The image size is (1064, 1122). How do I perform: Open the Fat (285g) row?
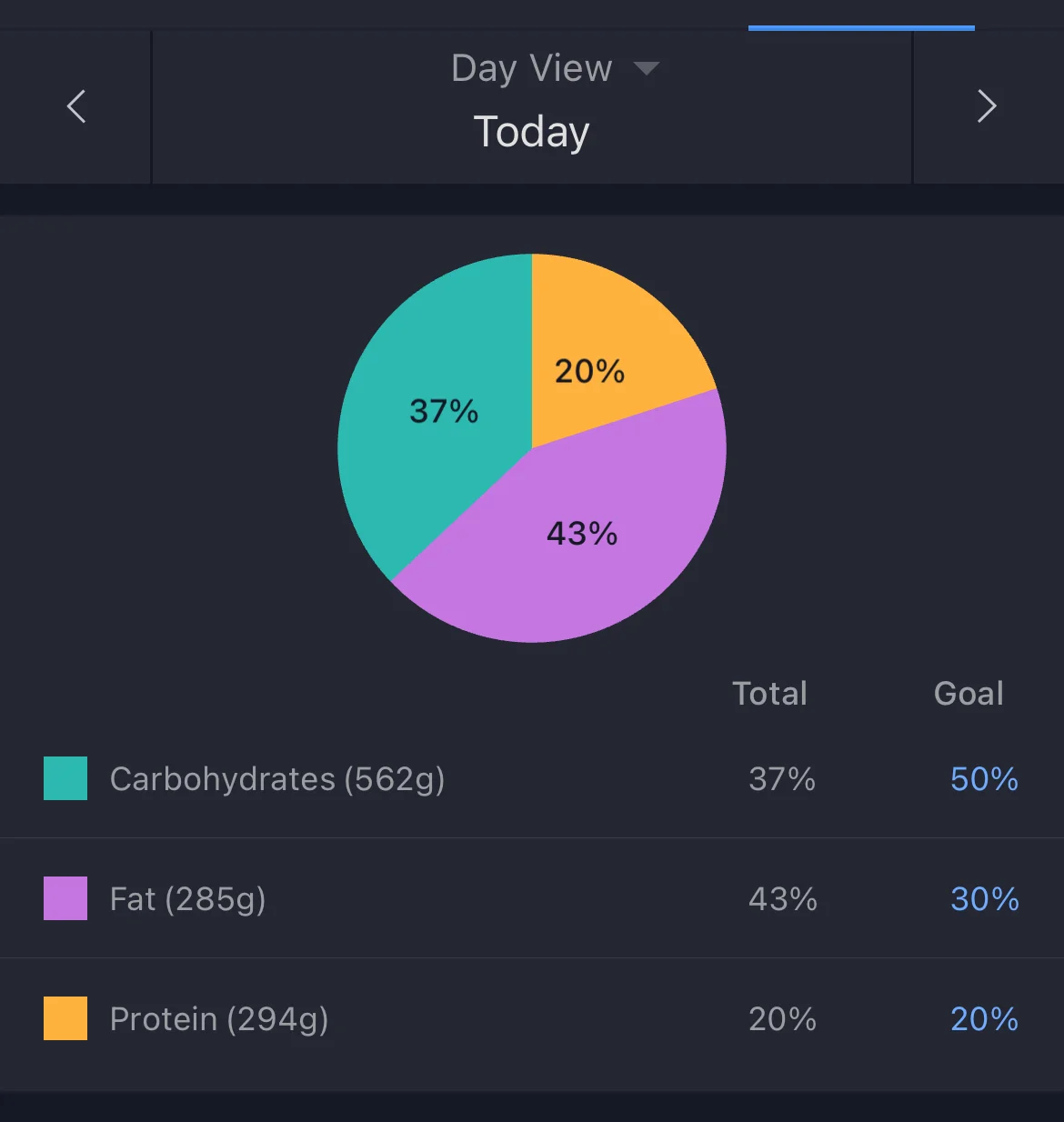tap(188, 899)
